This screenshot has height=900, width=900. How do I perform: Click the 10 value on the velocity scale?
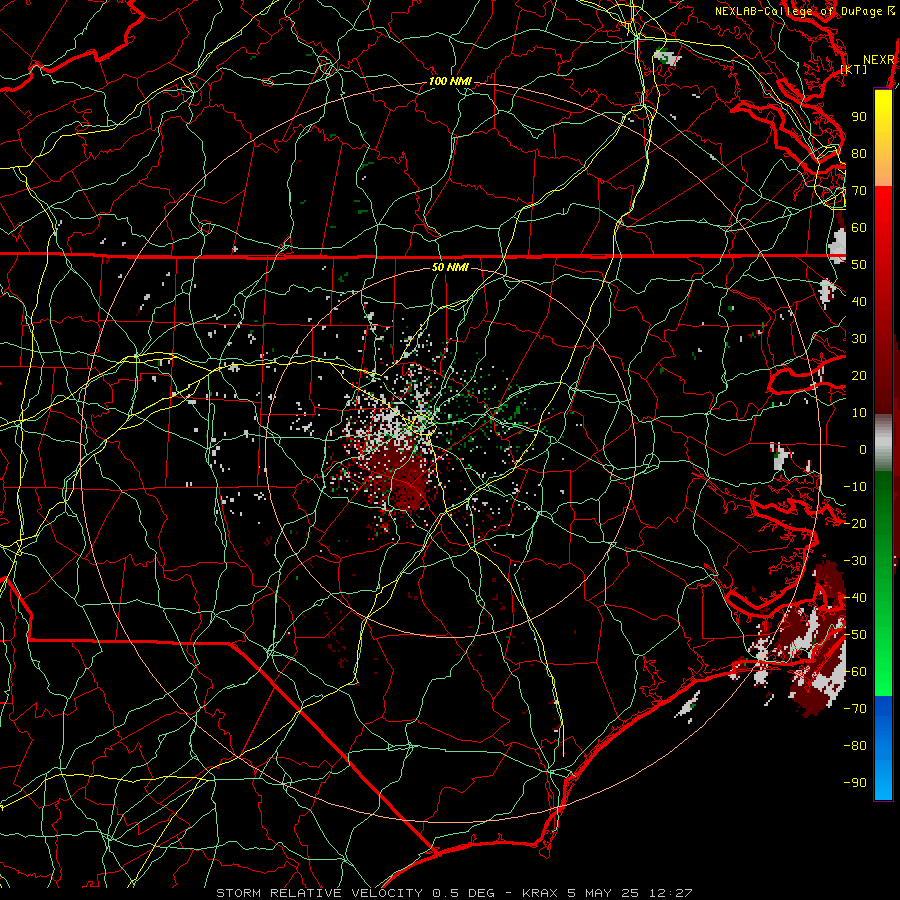[859, 413]
